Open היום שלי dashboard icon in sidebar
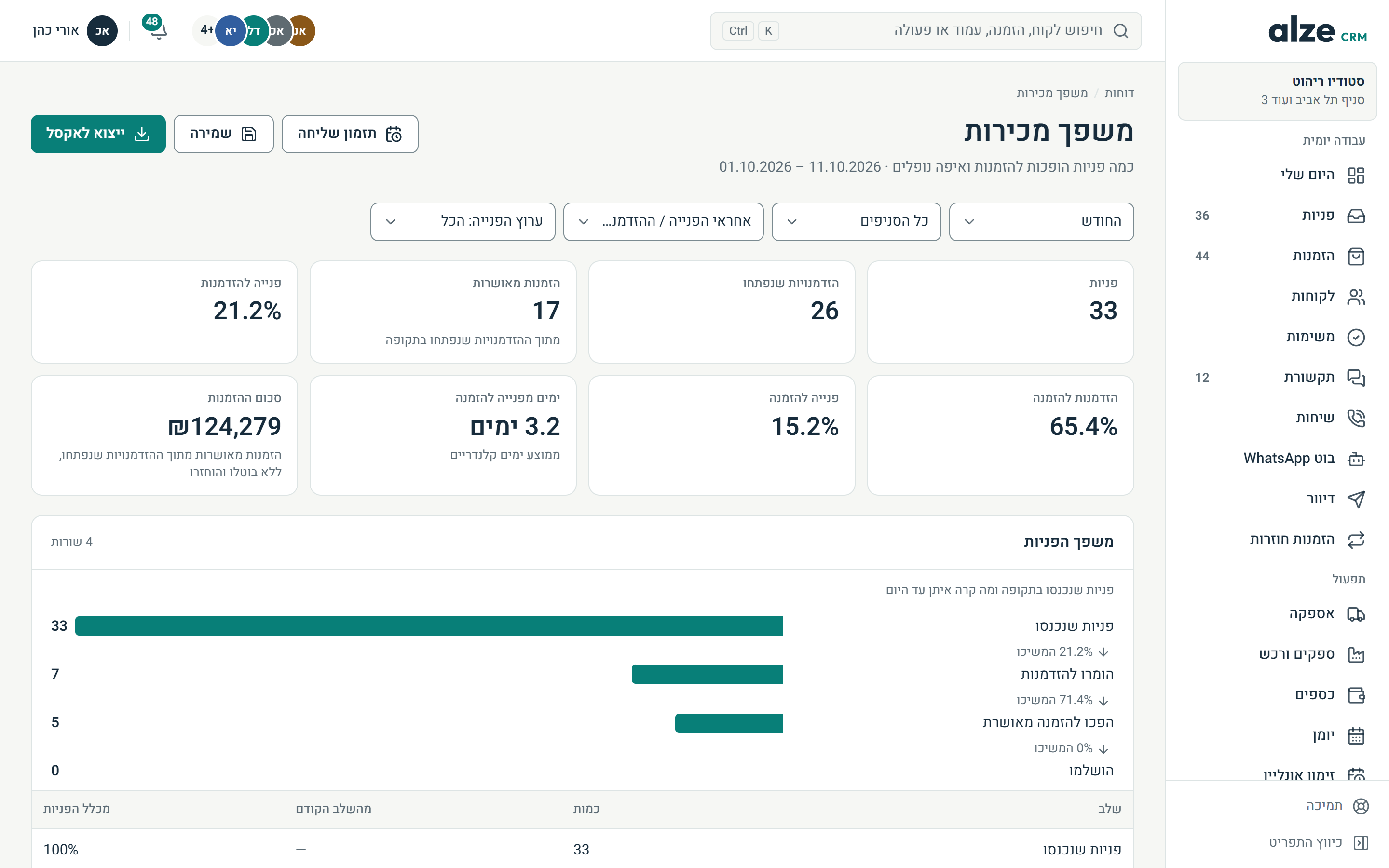The image size is (1389, 868). click(1356, 175)
